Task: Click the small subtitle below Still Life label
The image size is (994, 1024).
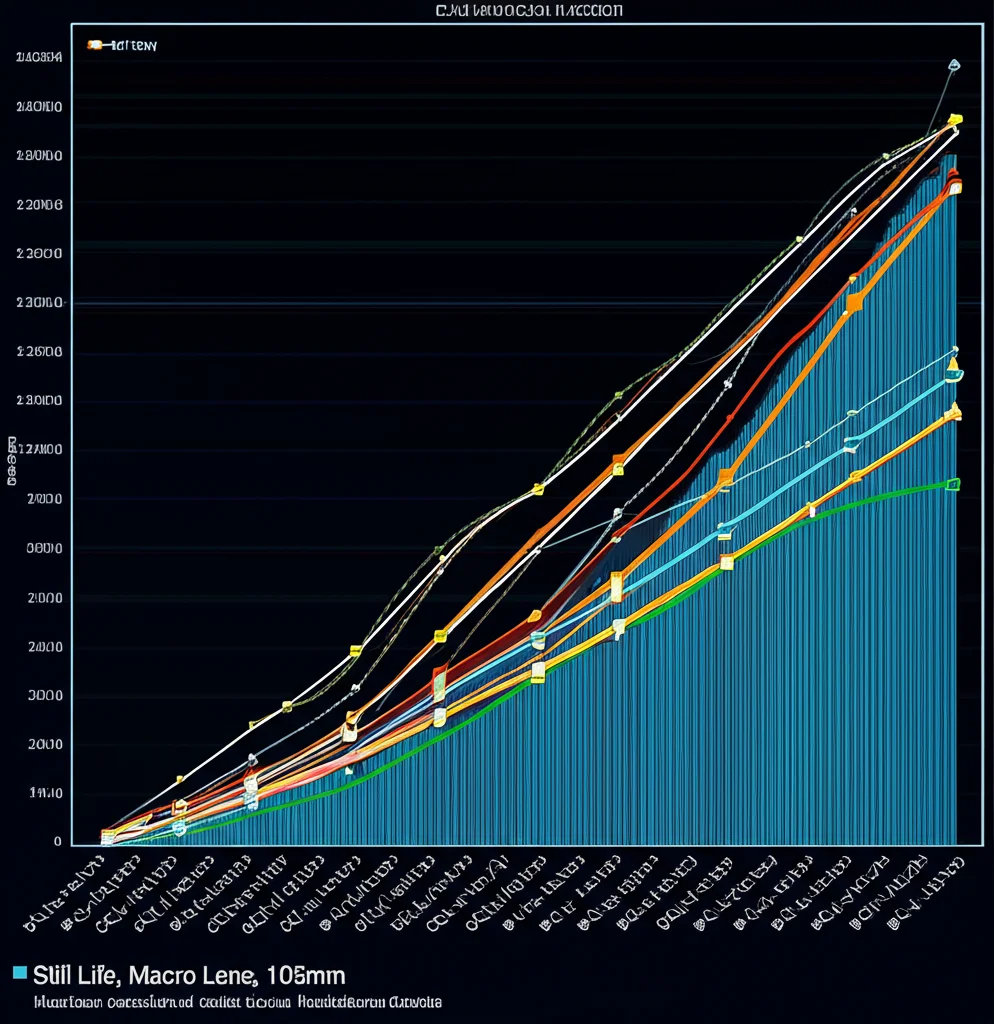Action: 237,1001
